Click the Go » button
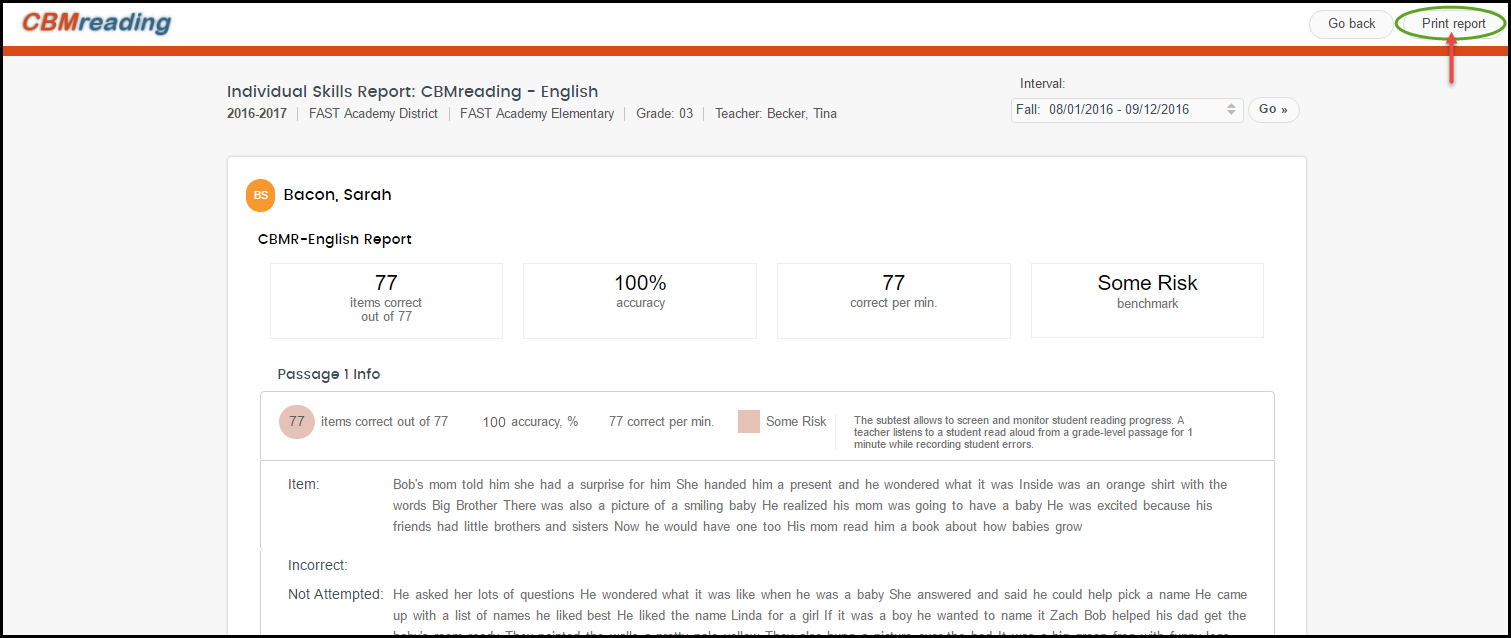The image size is (1511, 638). [x=1273, y=110]
